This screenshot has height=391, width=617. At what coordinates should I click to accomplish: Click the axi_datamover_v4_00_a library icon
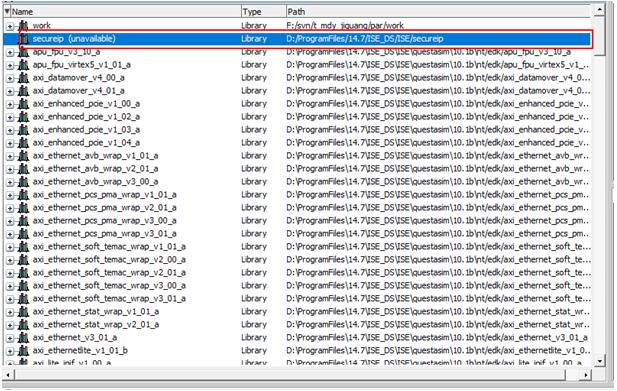tap(24, 78)
